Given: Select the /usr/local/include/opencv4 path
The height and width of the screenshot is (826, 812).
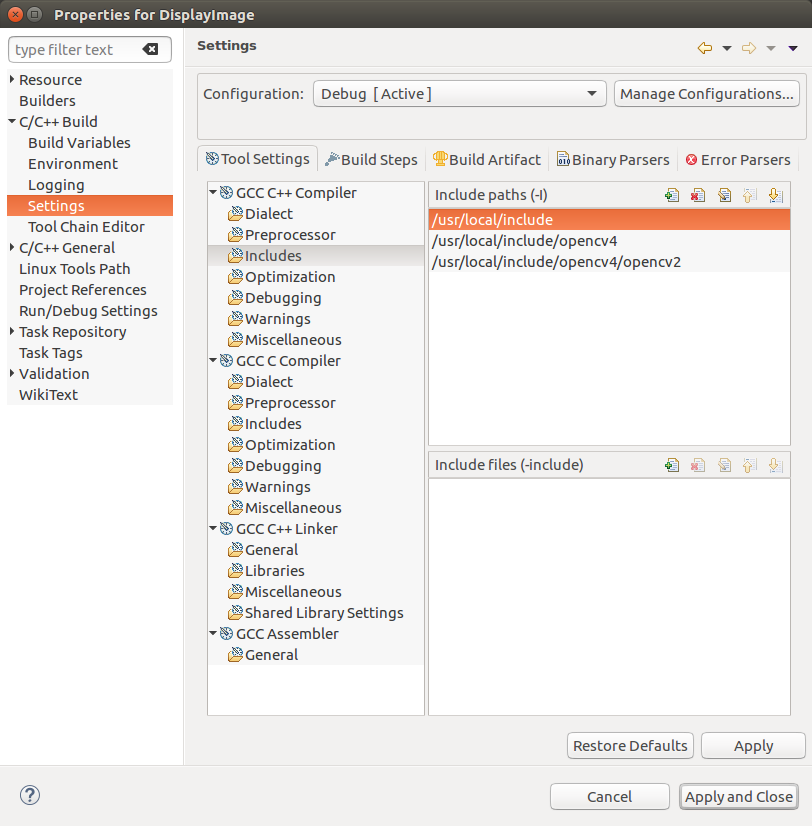Looking at the screenshot, I should [610, 241].
